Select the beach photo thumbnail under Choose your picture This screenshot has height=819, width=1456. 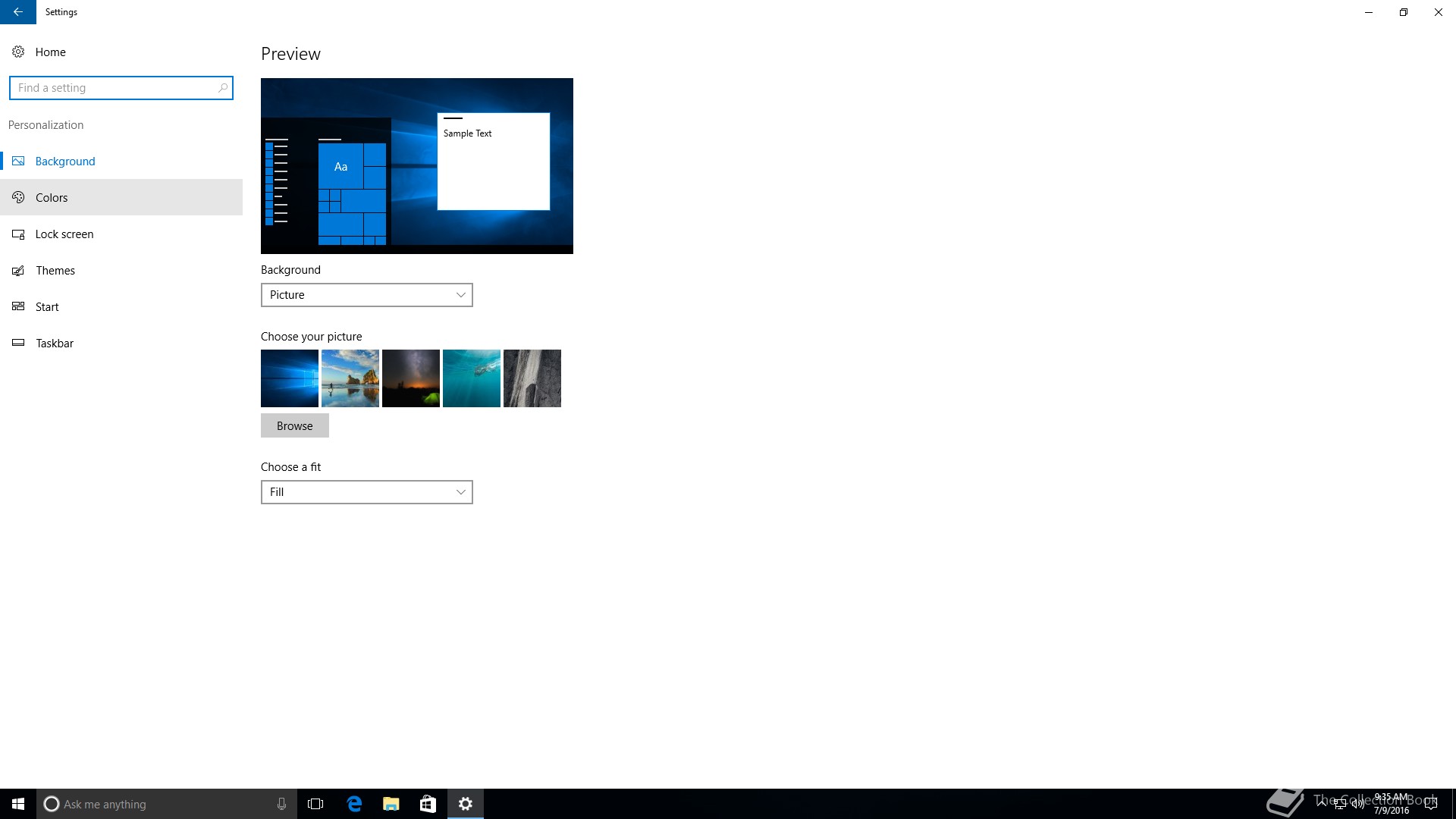pos(350,378)
